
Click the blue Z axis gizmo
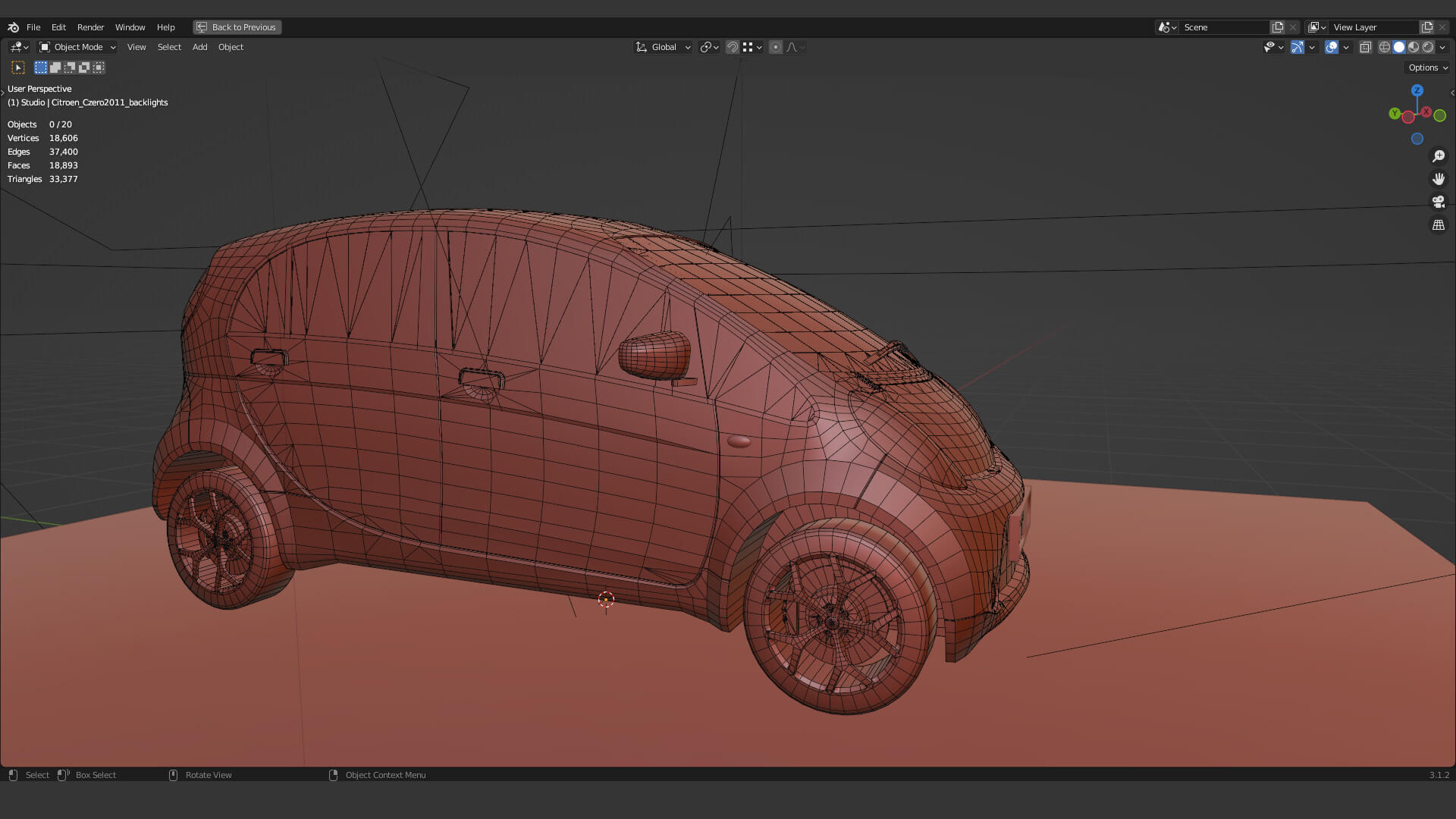(1417, 90)
